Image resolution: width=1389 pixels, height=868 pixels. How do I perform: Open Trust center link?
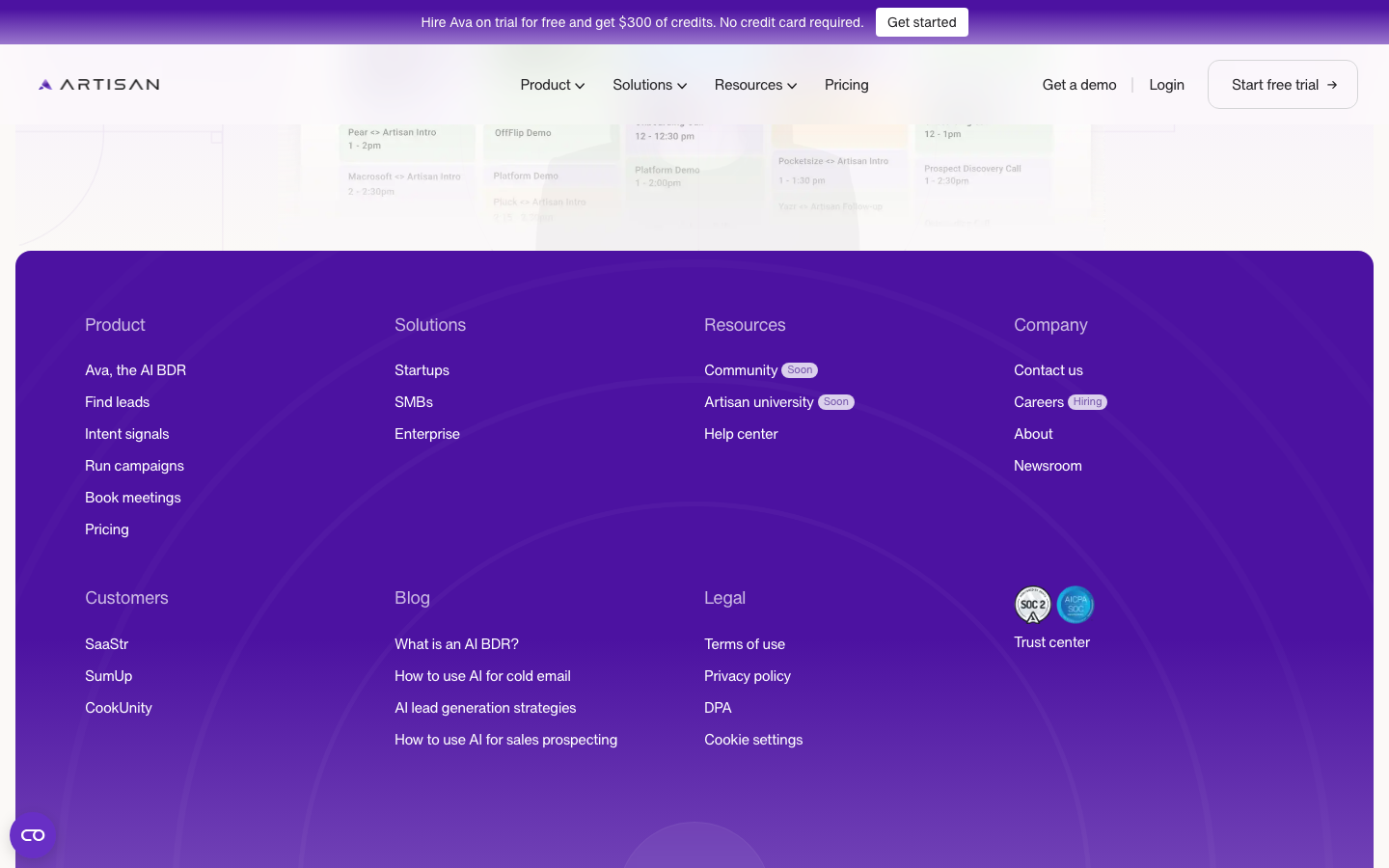[x=1051, y=642]
